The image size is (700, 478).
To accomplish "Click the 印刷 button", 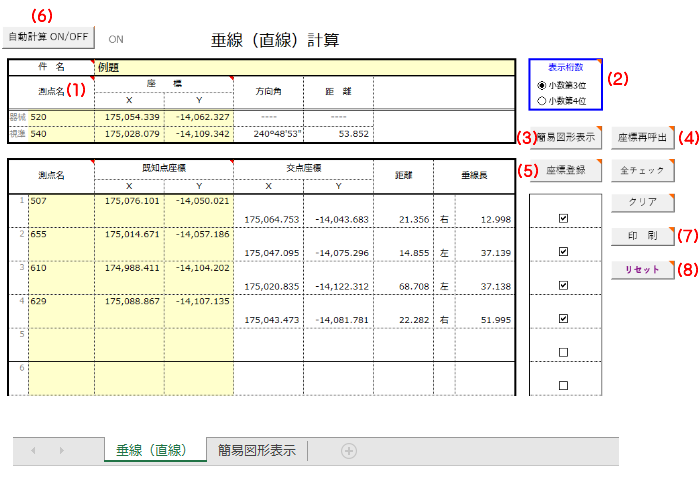I will [x=642, y=237].
